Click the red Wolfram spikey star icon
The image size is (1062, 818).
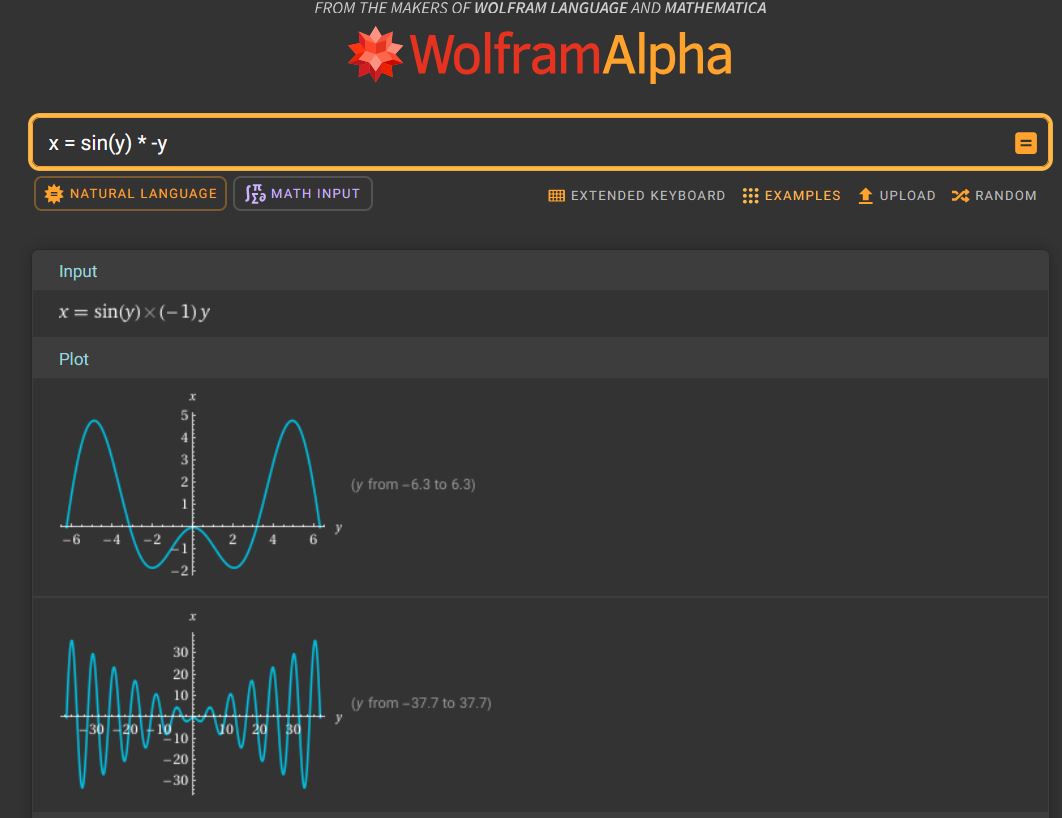(x=375, y=54)
